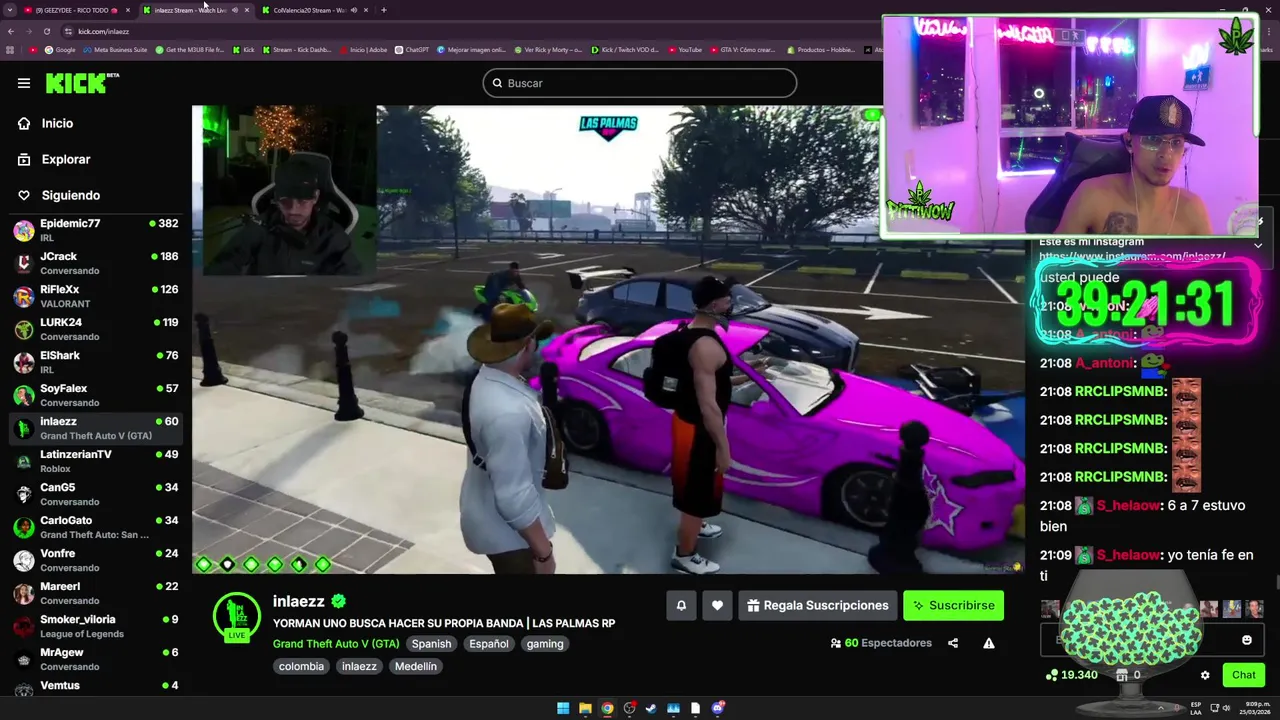The width and height of the screenshot is (1280, 720).
Task: Click Regala Suscripciones button
Action: point(818,605)
